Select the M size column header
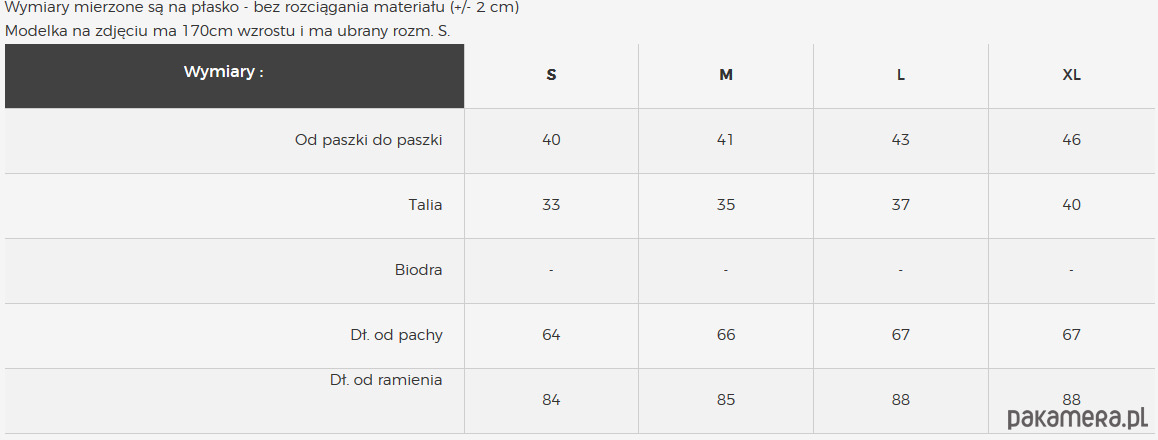 click(x=726, y=75)
